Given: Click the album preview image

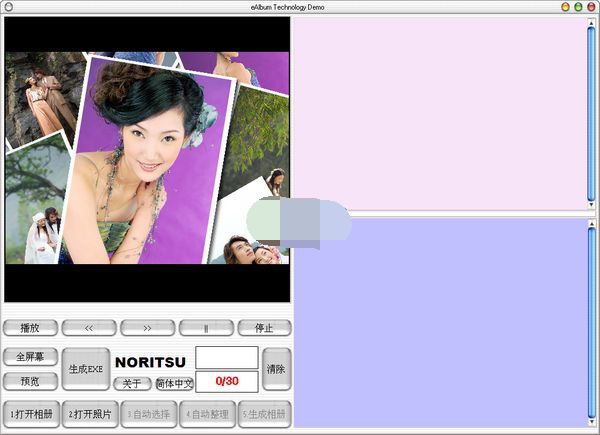Looking at the screenshot, I should (147, 158).
